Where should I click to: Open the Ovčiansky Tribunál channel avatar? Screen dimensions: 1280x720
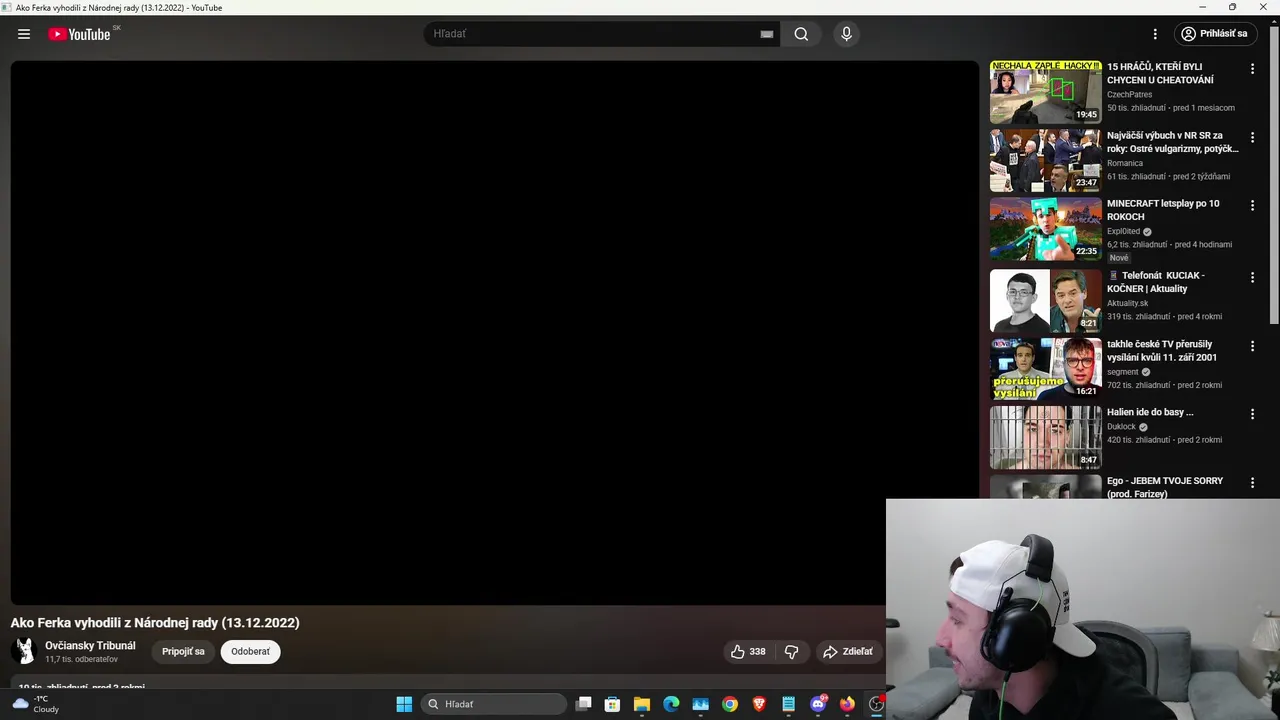[24, 651]
